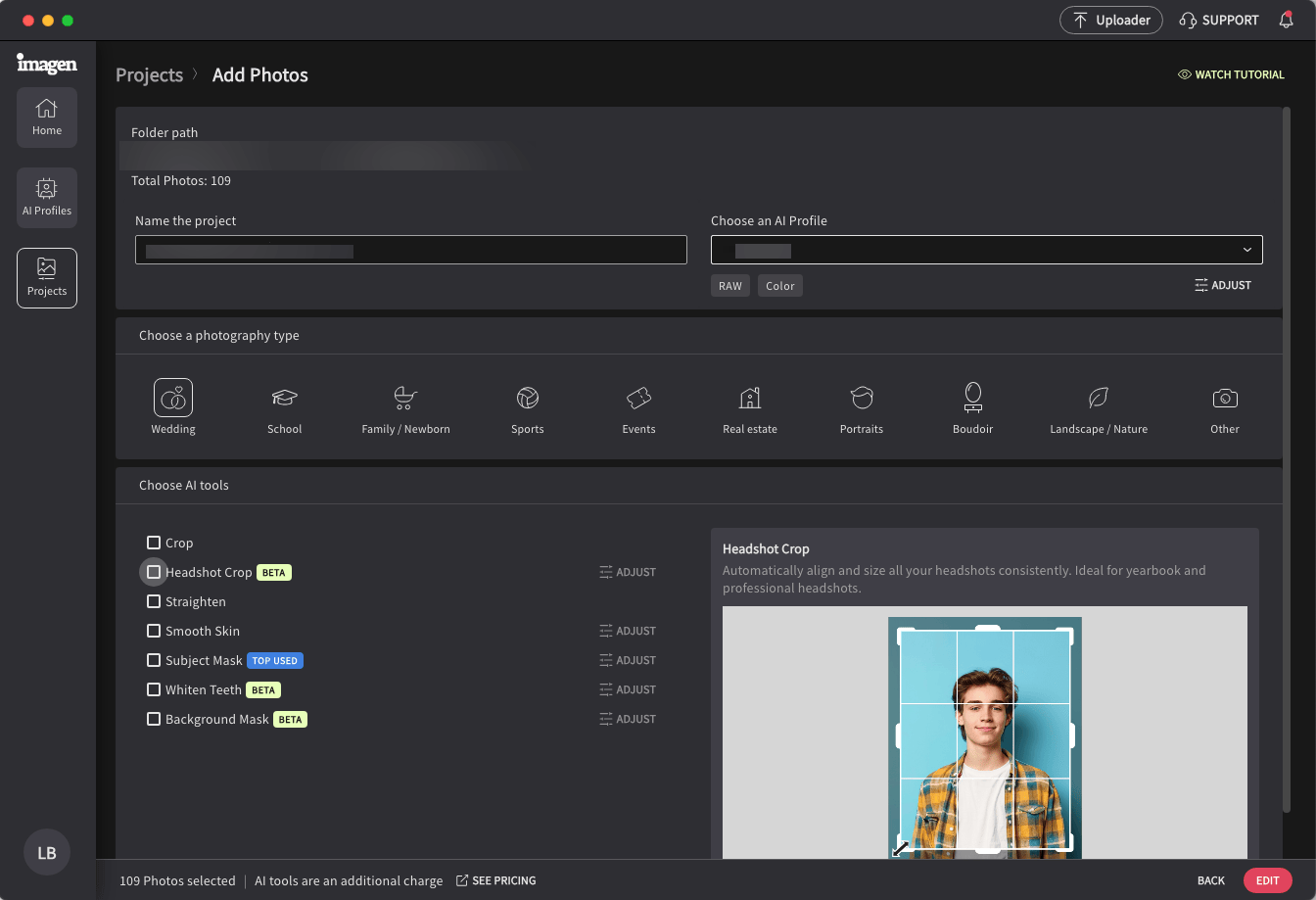Check the Subject Mask option
Viewport: 1316px width, 900px height.
coord(154,660)
